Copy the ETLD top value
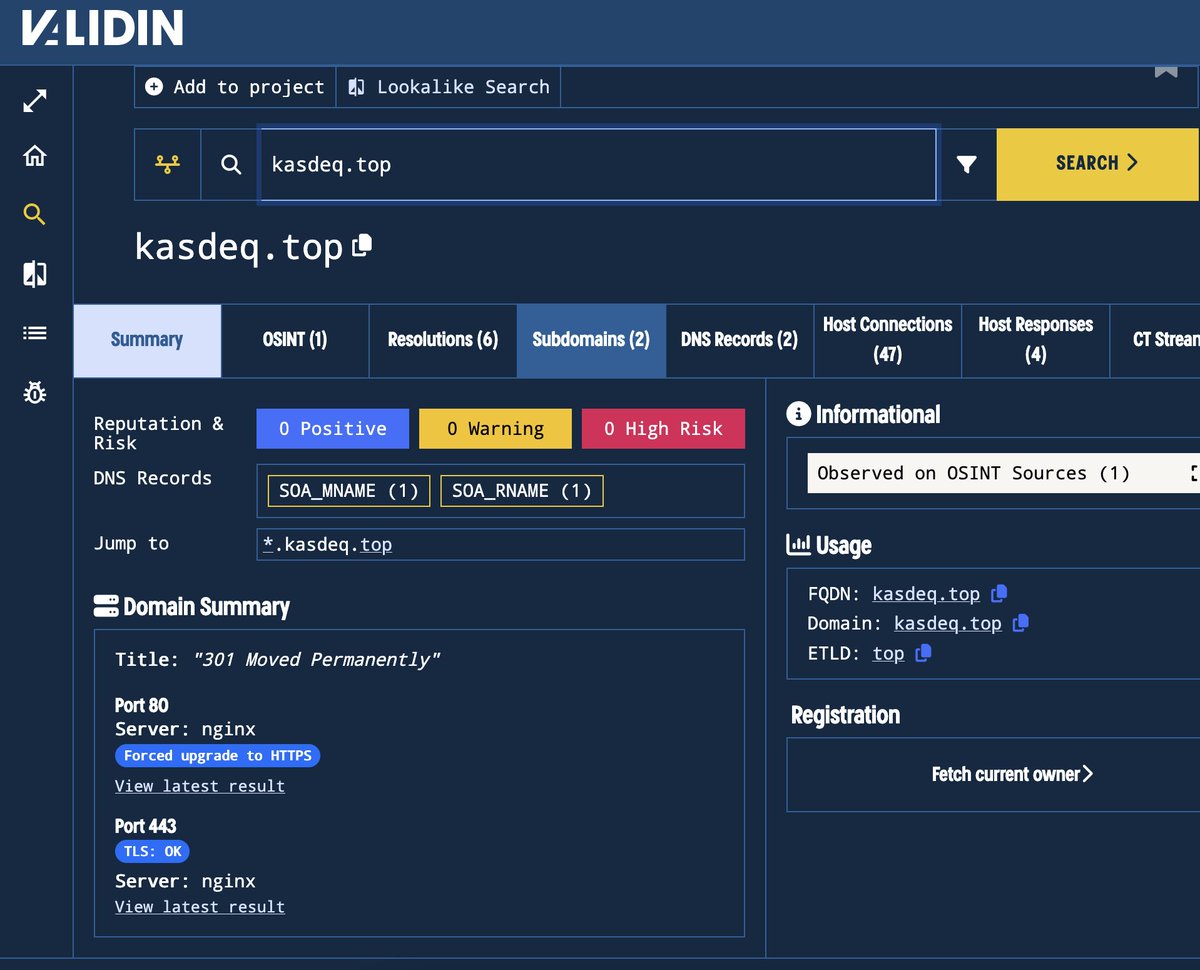The image size is (1200, 970). pyautogui.click(x=923, y=653)
